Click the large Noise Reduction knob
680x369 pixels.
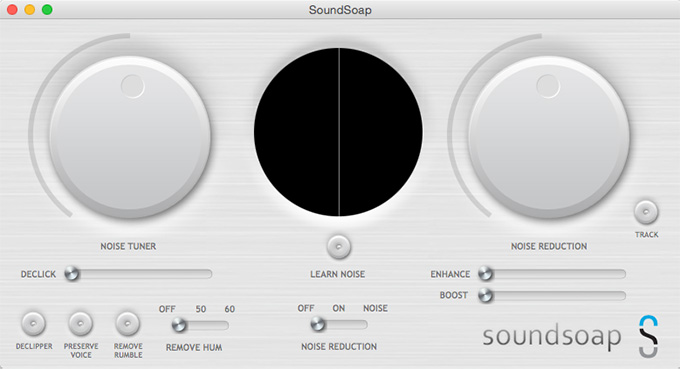(x=549, y=136)
